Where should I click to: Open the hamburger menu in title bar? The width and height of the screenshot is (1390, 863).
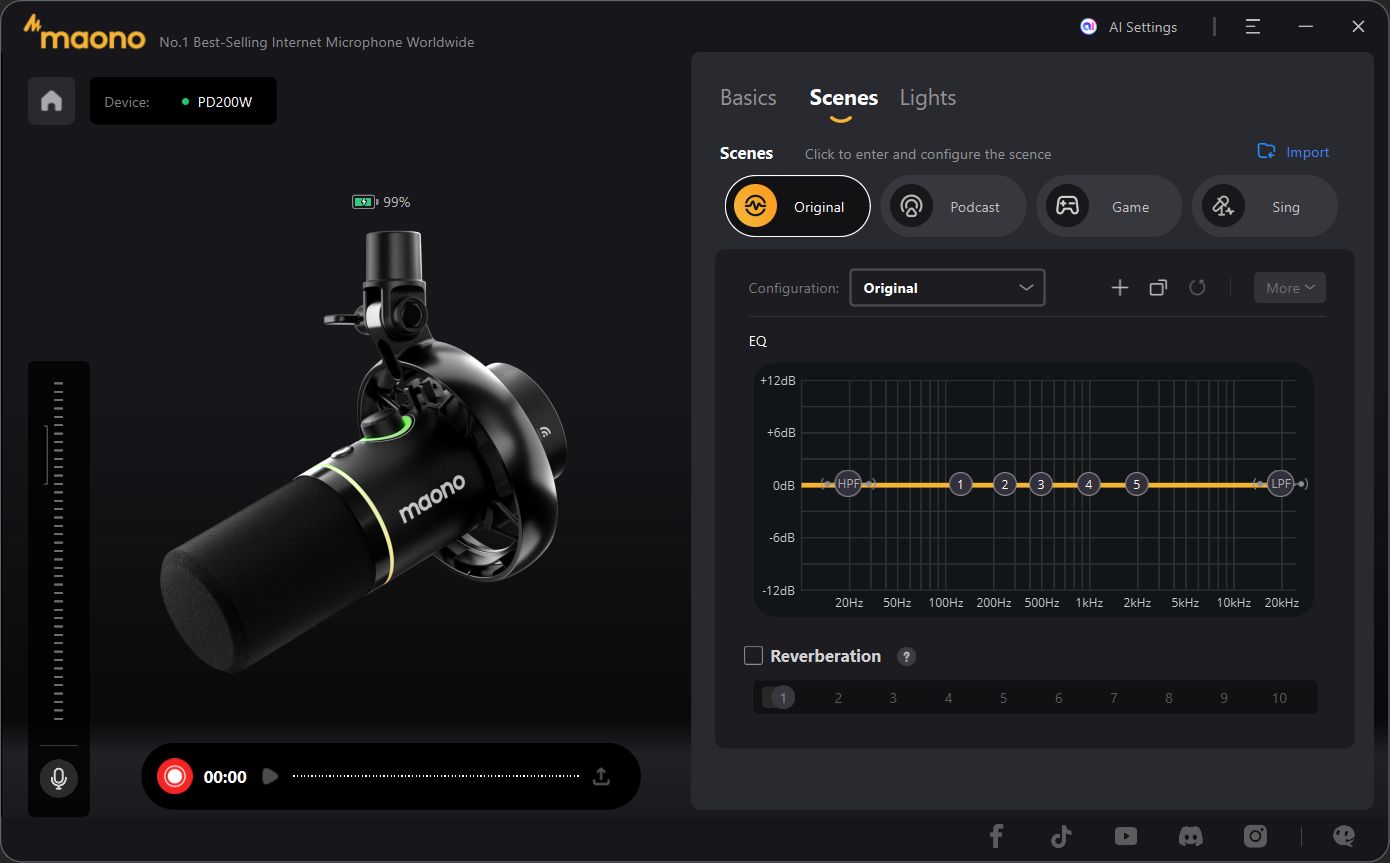tap(1253, 27)
